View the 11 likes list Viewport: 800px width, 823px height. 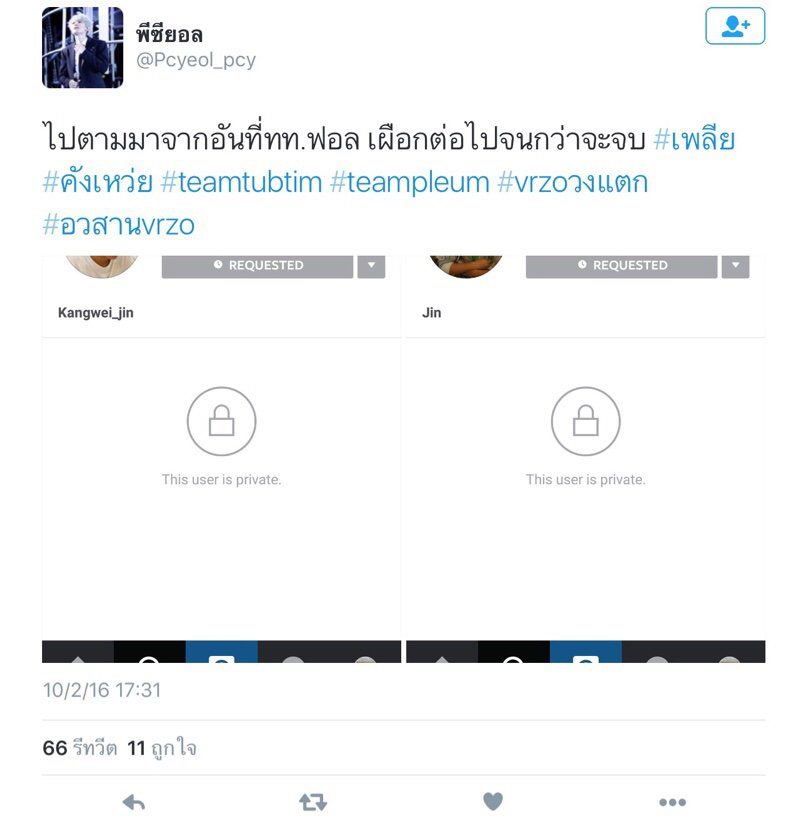(x=162, y=748)
